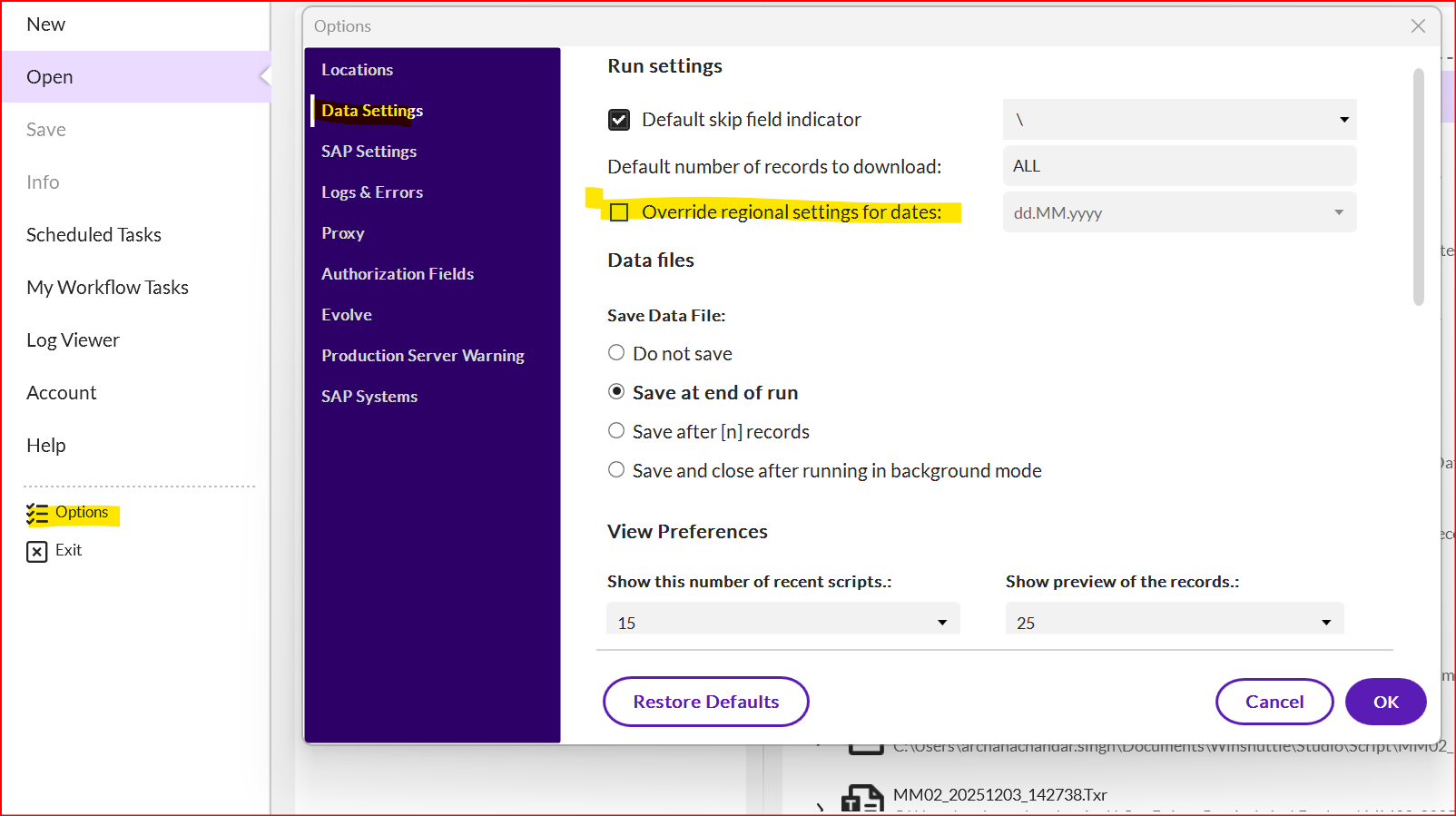Click the Options checklist icon

click(37, 515)
